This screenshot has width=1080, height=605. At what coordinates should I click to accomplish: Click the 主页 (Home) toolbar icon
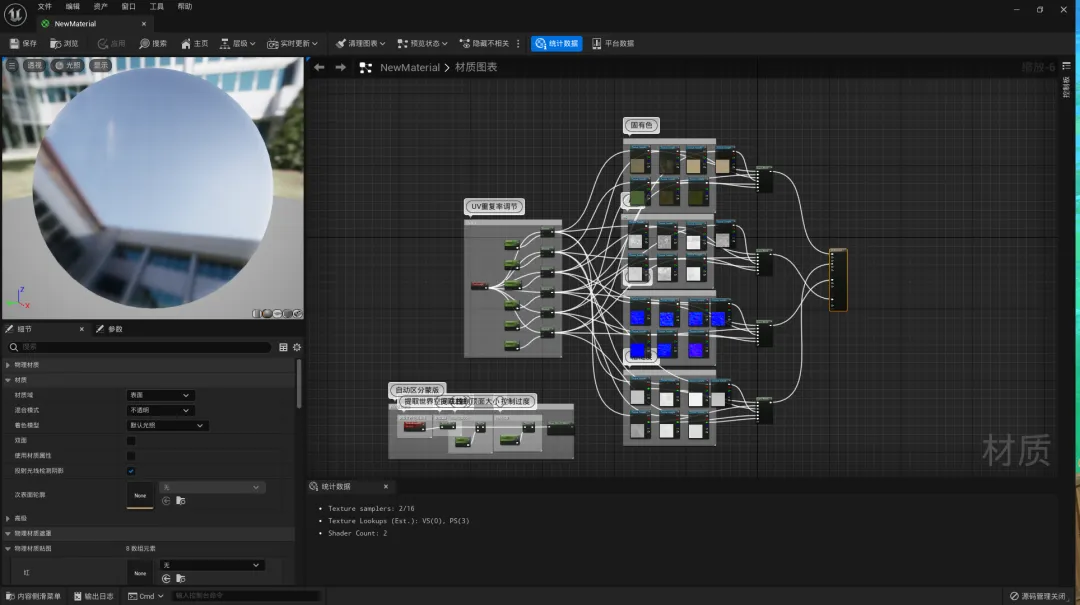[x=187, y=44]
